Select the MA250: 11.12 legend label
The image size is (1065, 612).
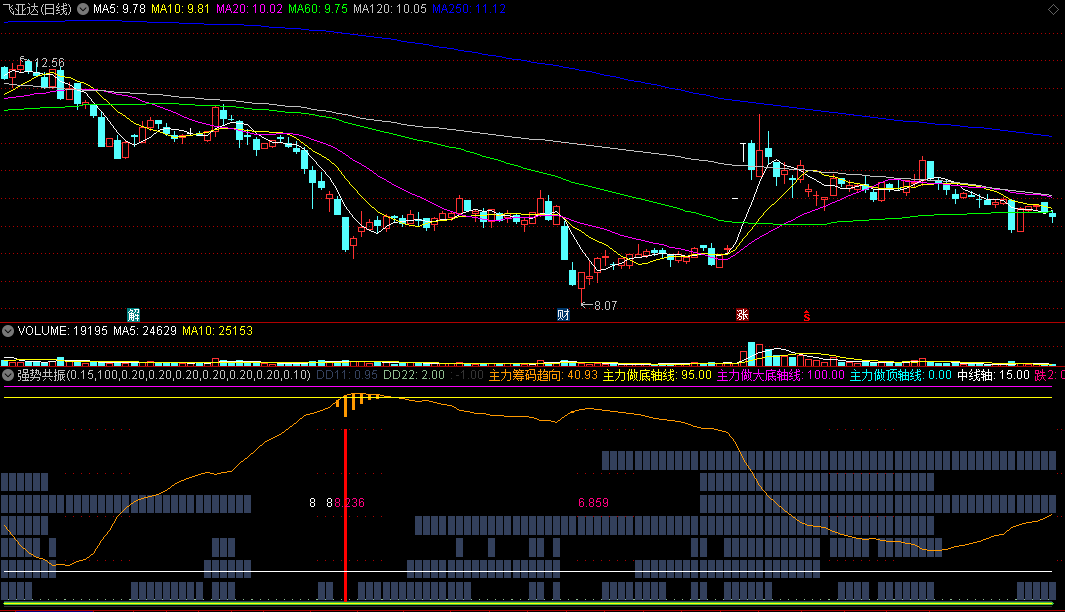(469, 9)
